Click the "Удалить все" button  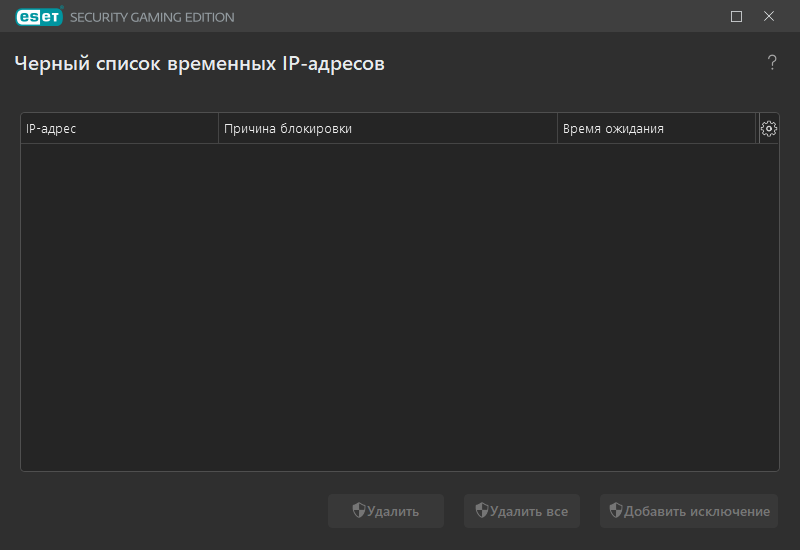coord(521,511)
